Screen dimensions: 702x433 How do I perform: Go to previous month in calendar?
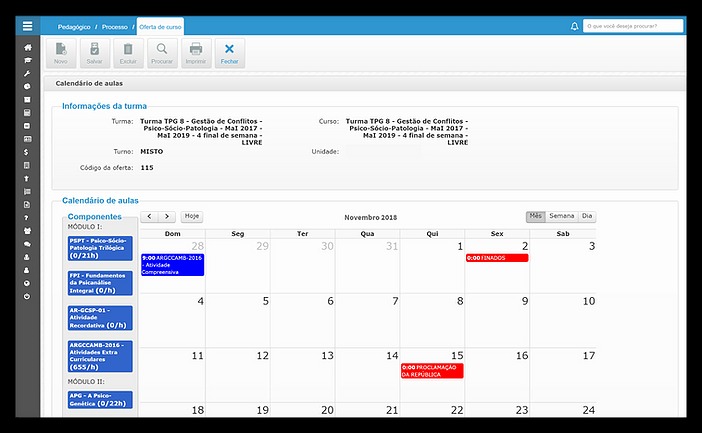click(x=149, y=216)
